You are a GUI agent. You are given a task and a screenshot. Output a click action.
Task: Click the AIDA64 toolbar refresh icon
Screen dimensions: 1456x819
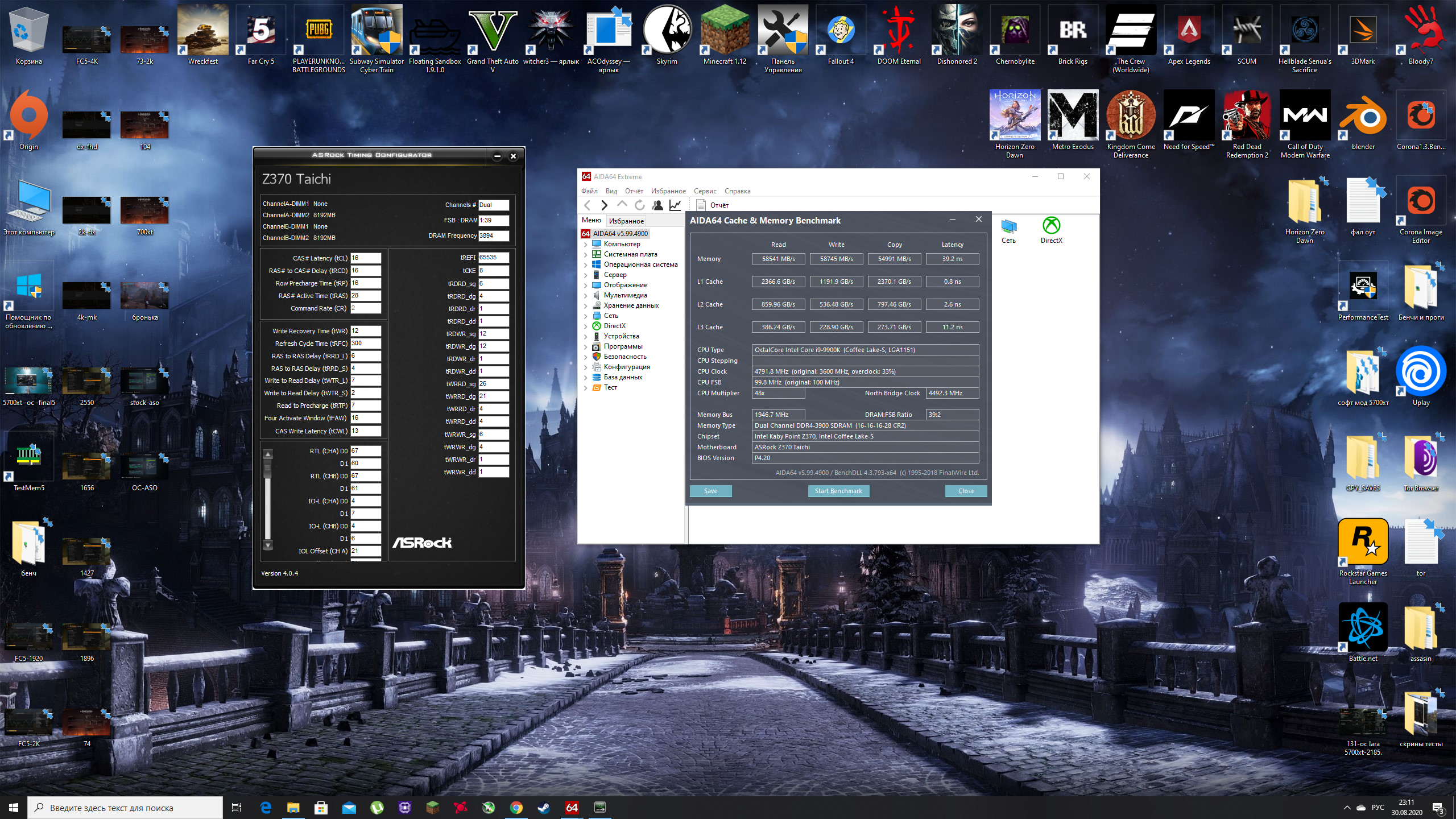(x=640, y=205)
